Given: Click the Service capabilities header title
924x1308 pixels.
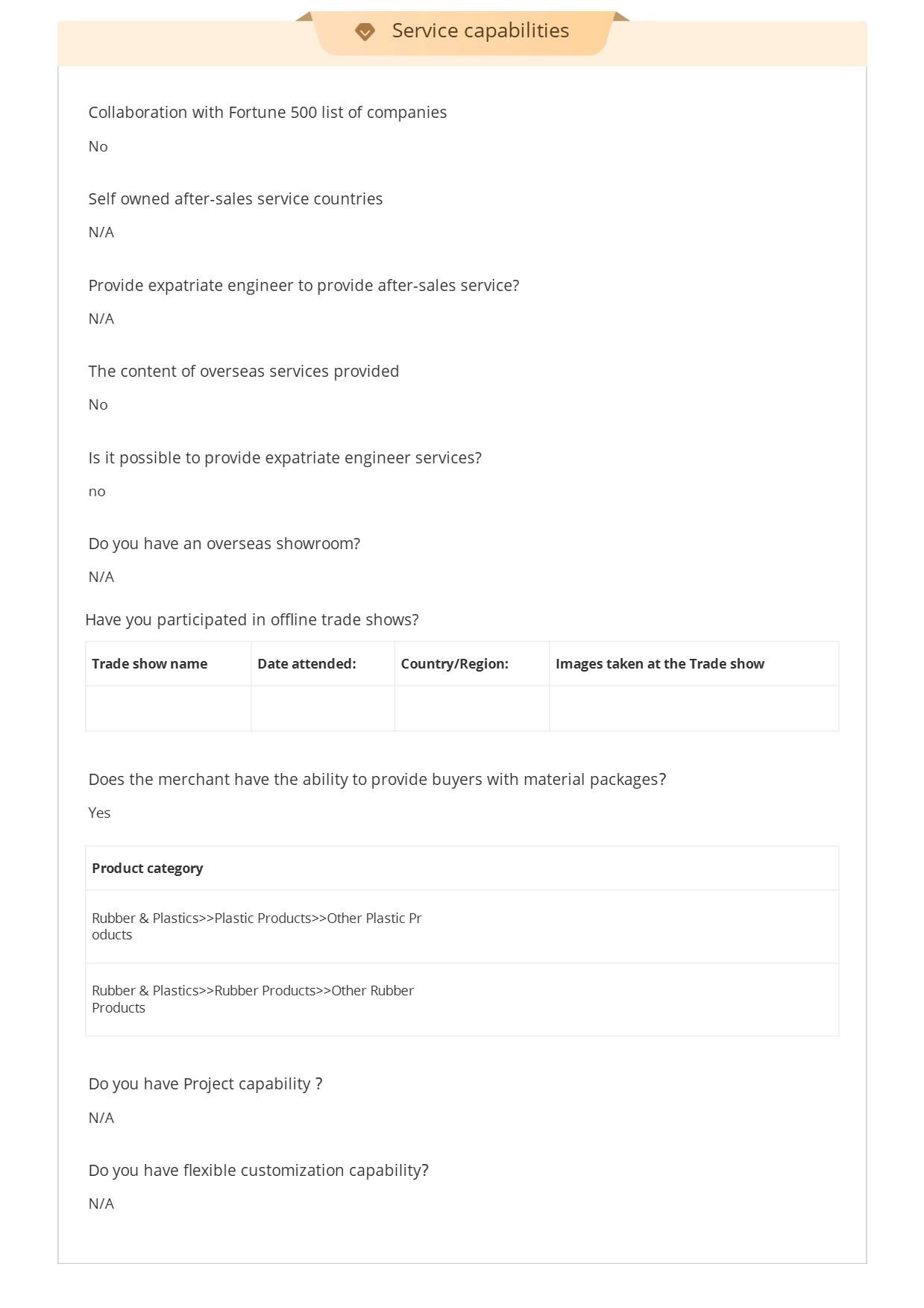Looking at the screenshot, I should [480, 31].
